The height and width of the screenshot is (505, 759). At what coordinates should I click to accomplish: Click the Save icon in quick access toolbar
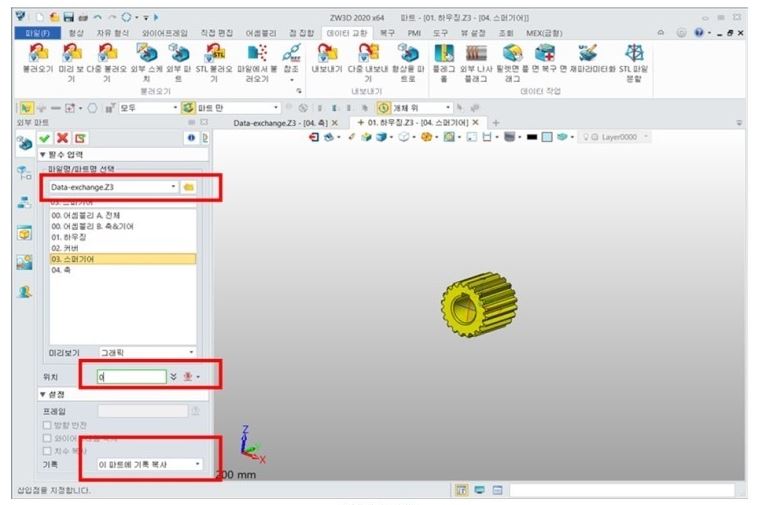click(68, 17)
